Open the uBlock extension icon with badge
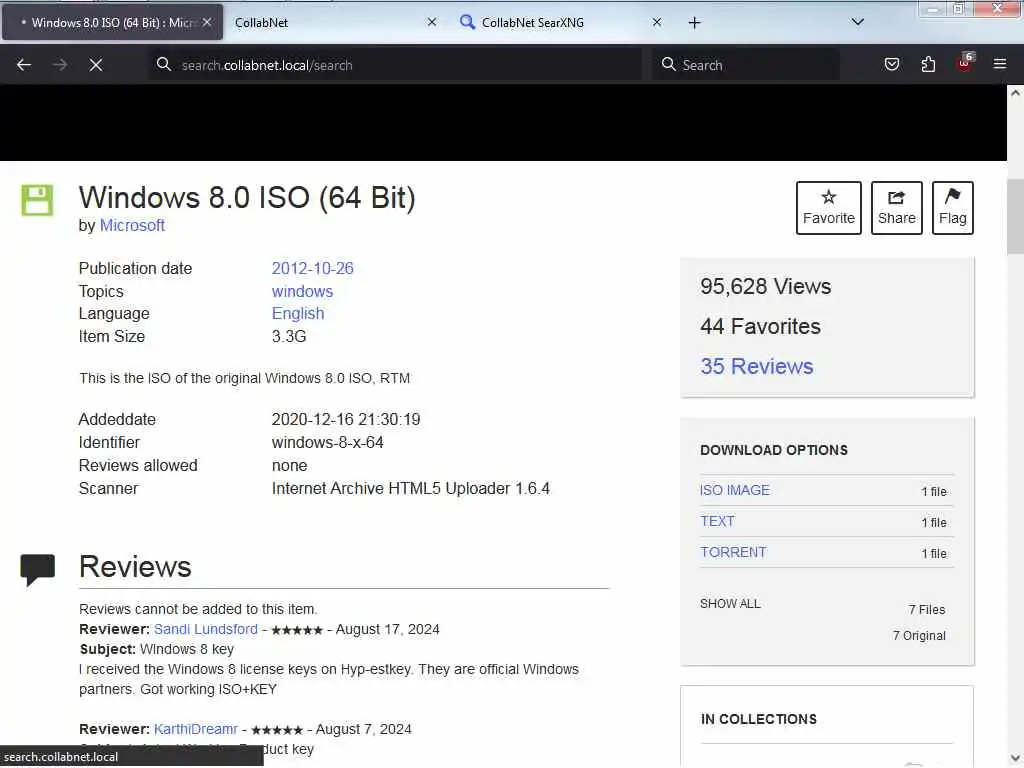The height and width of the screenshot is (768, 1024). click(965, 63)
